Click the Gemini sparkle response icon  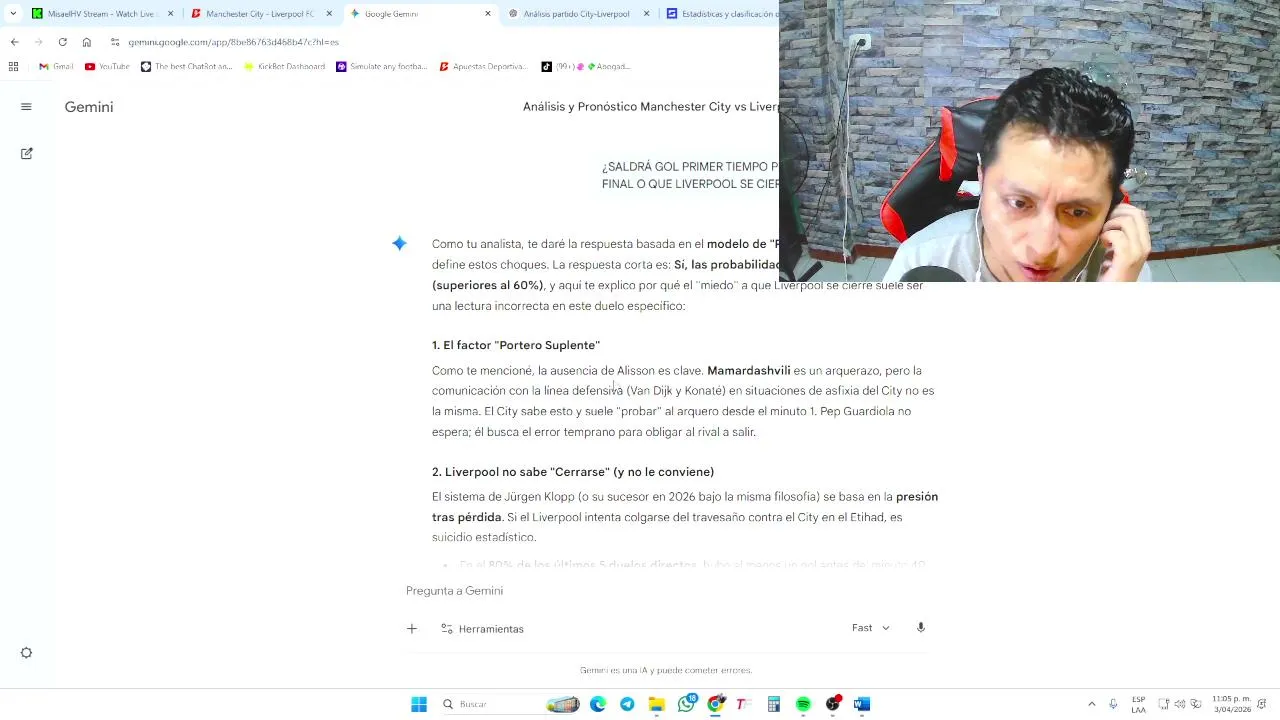click(x=399, y=243)
